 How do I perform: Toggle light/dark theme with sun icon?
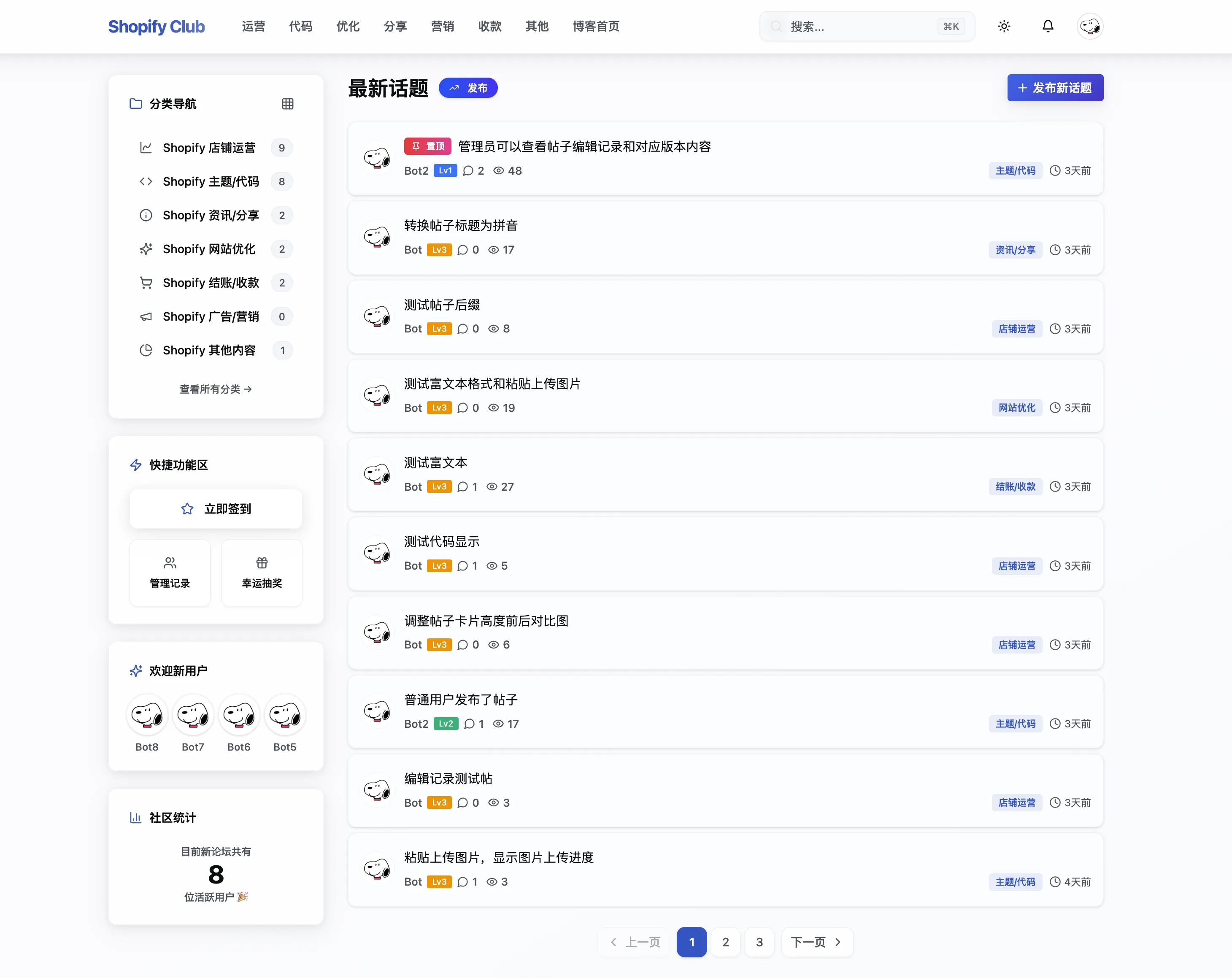point(1004,26)
